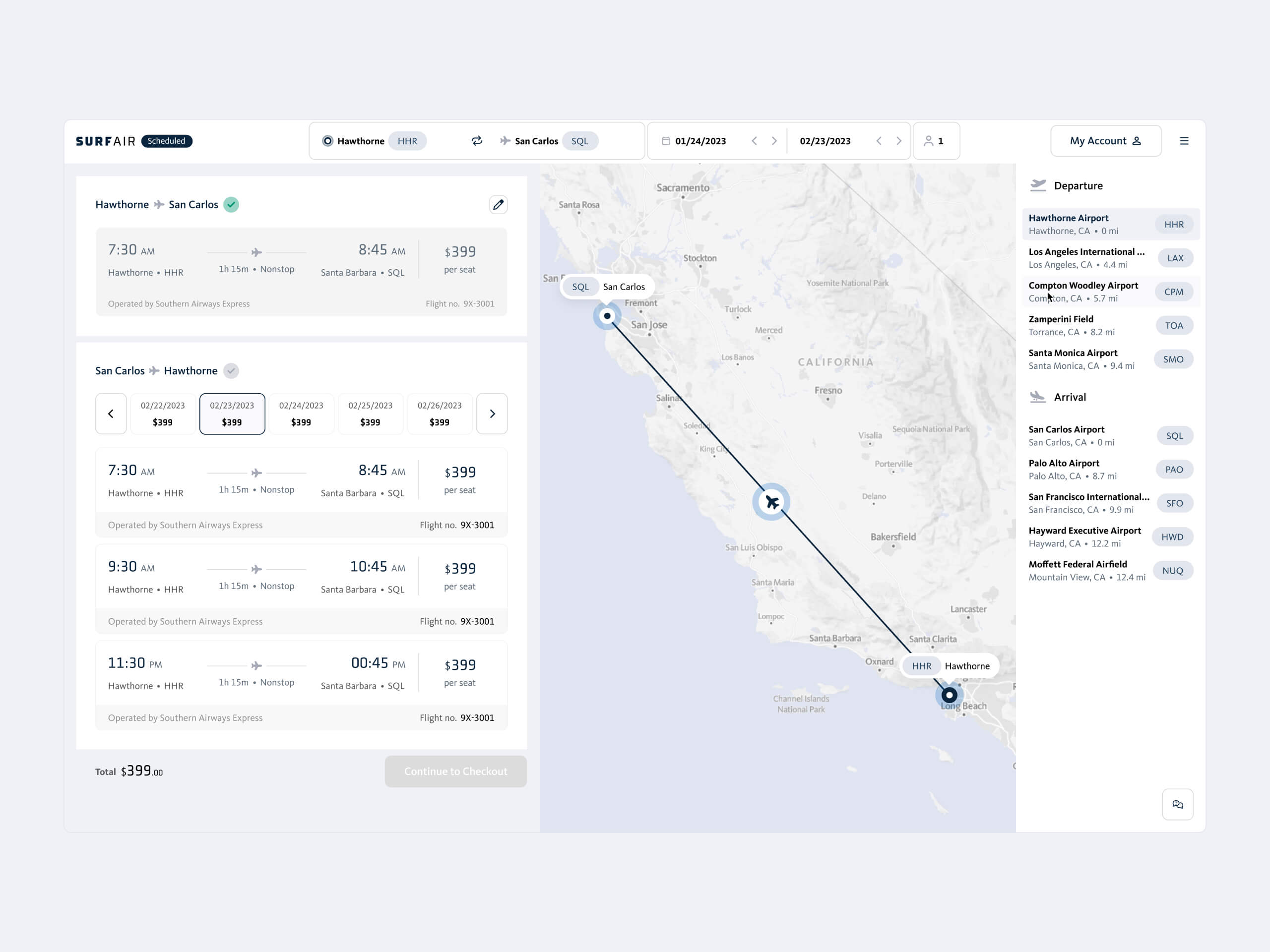Toggle the green check beside Hawthorne to San Carlos

click(x=231, y=204)
